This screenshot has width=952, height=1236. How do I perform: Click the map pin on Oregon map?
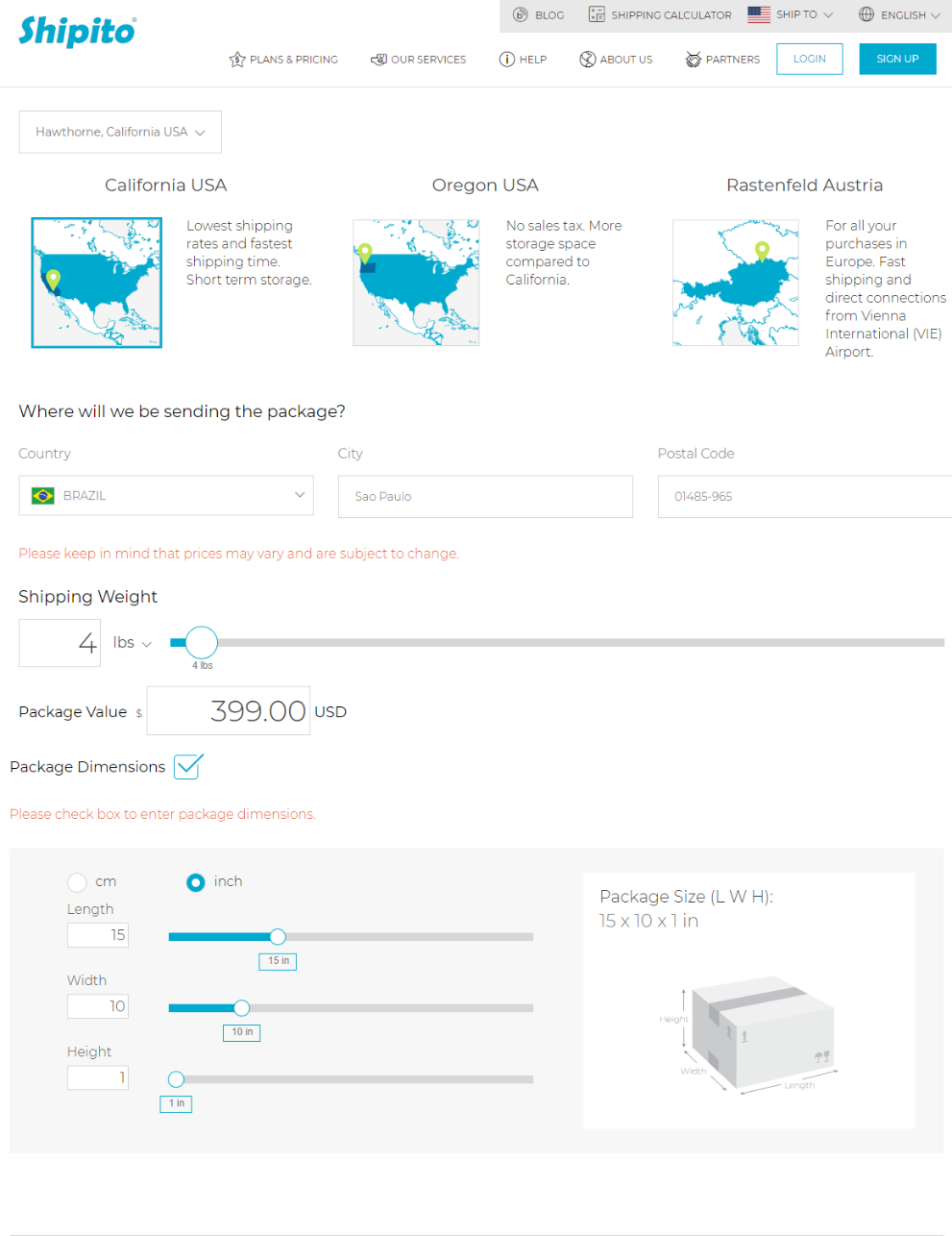coord(365,255)
